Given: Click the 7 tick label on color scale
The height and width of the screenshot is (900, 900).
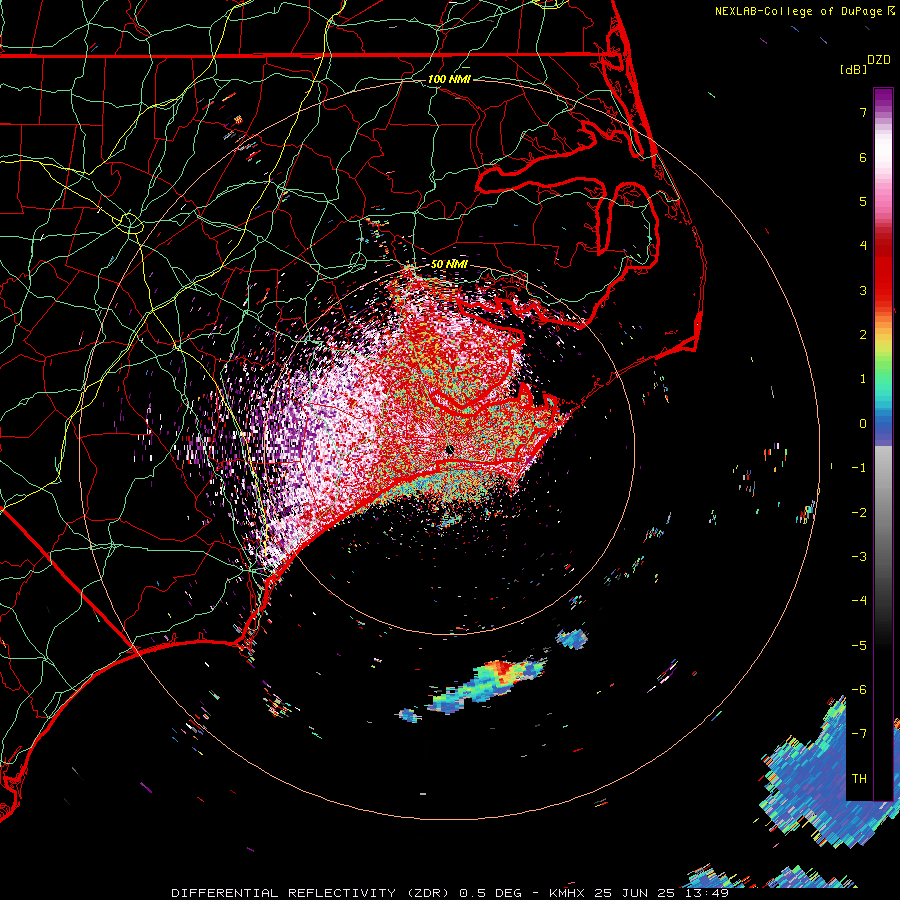Looking at the screenshot, I should [863, 112].
